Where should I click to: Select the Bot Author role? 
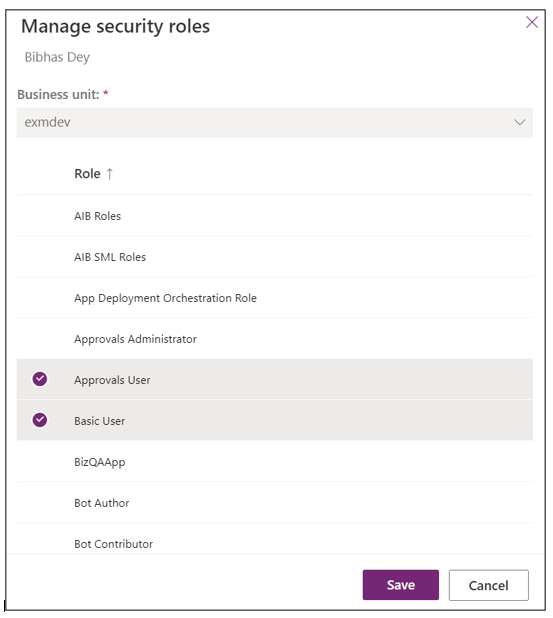[x=274, y=503]
